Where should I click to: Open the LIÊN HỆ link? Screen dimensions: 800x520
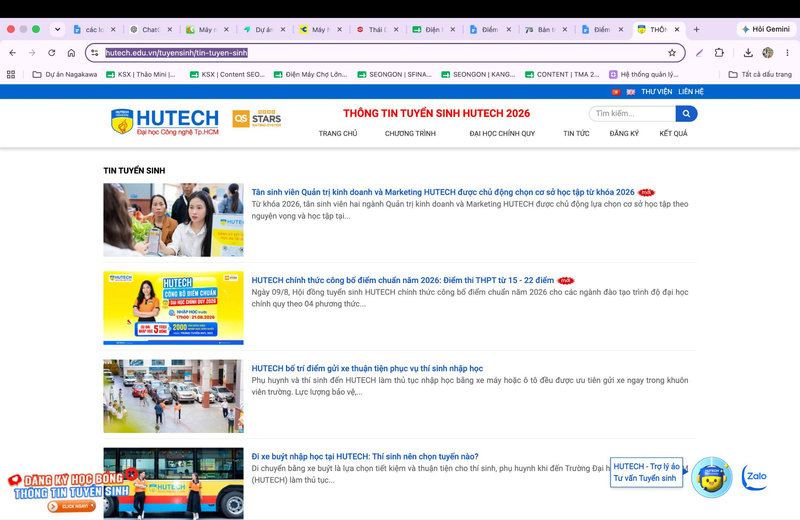[691, 92]
